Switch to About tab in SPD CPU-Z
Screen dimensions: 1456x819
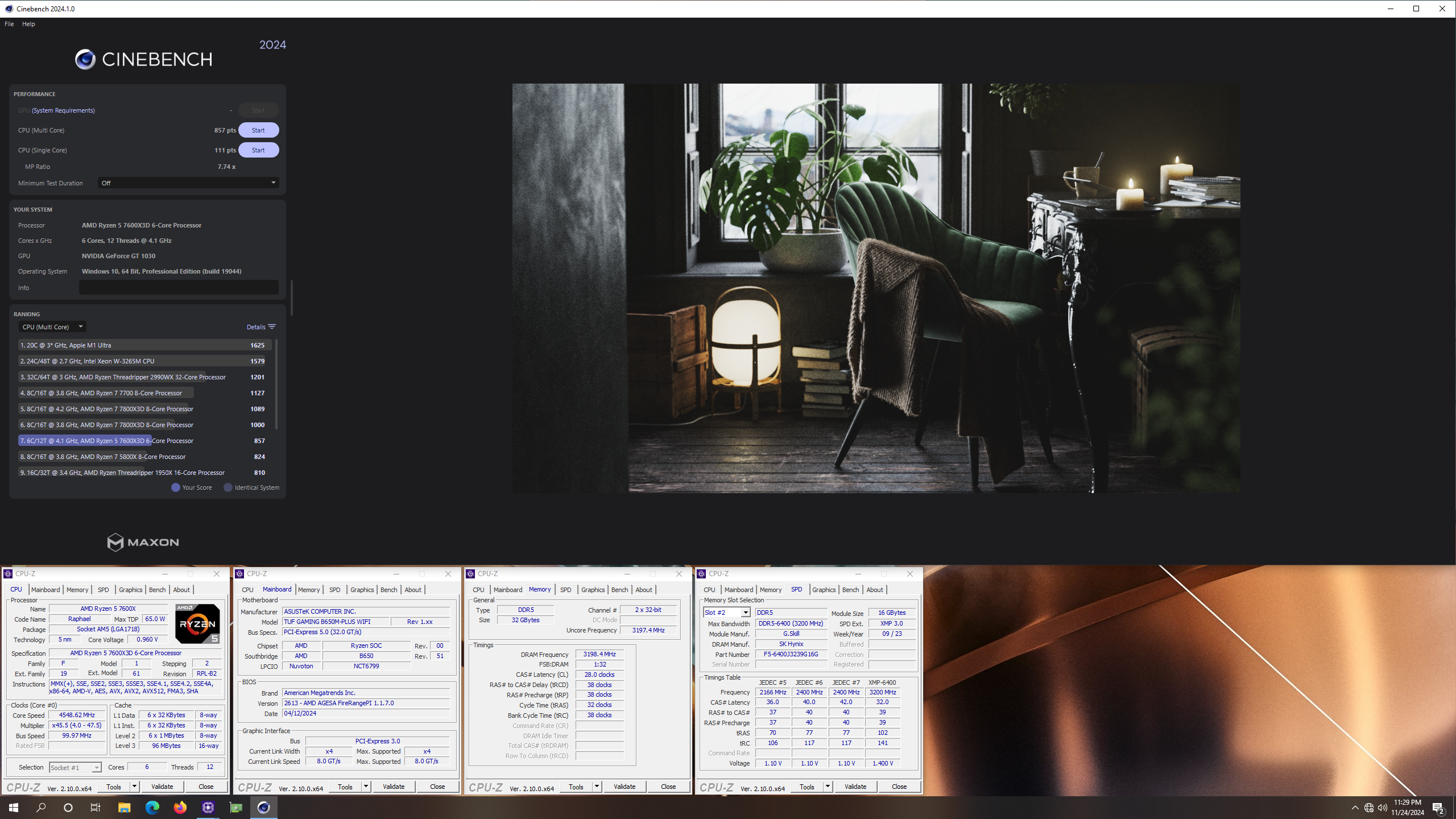point(875,590)
